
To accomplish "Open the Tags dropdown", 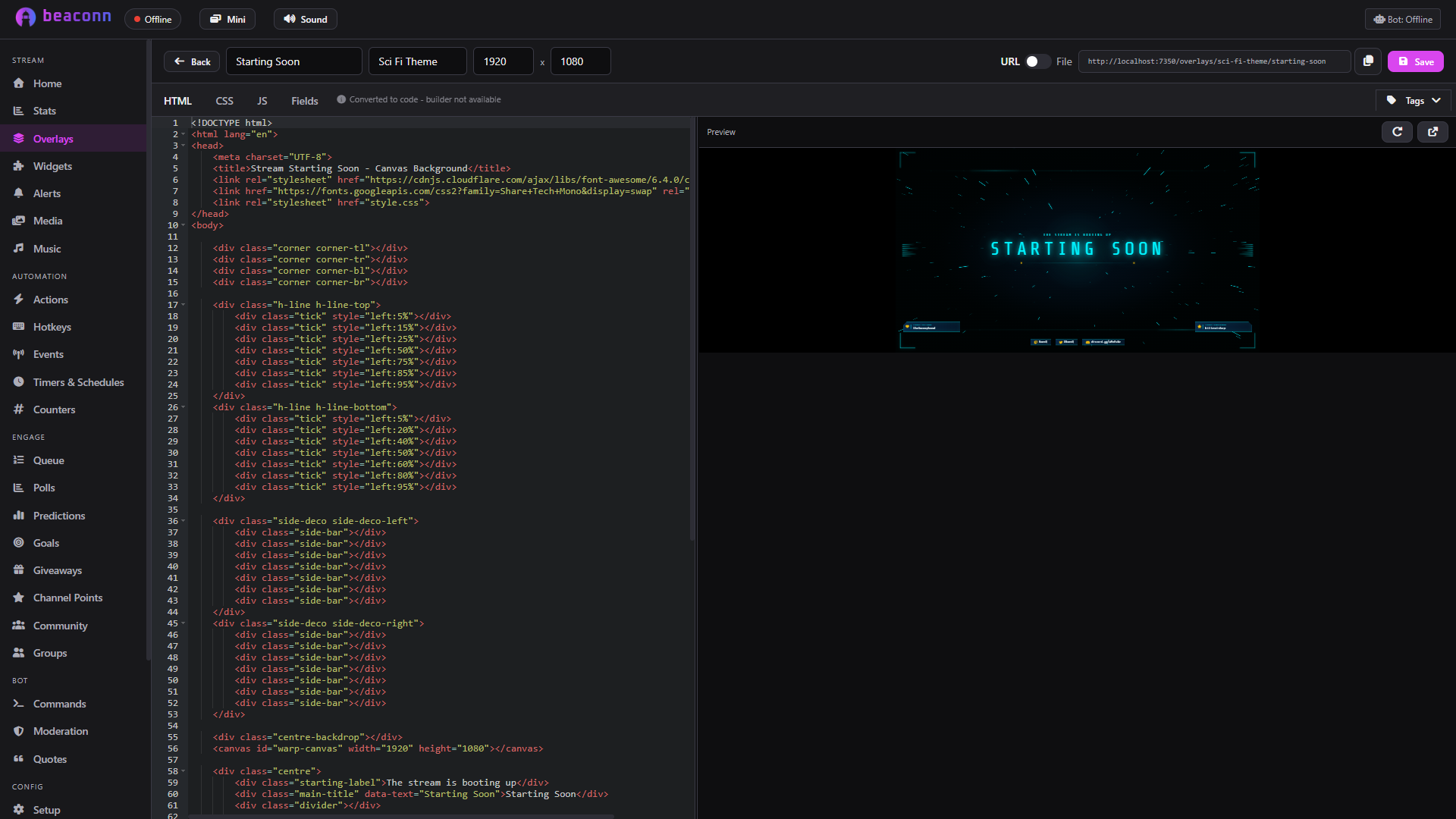I will click(x=1414, y=100).
